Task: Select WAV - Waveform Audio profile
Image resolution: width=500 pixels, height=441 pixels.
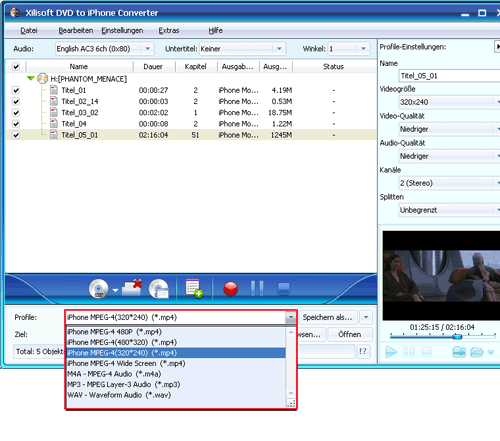Action: 176,395
